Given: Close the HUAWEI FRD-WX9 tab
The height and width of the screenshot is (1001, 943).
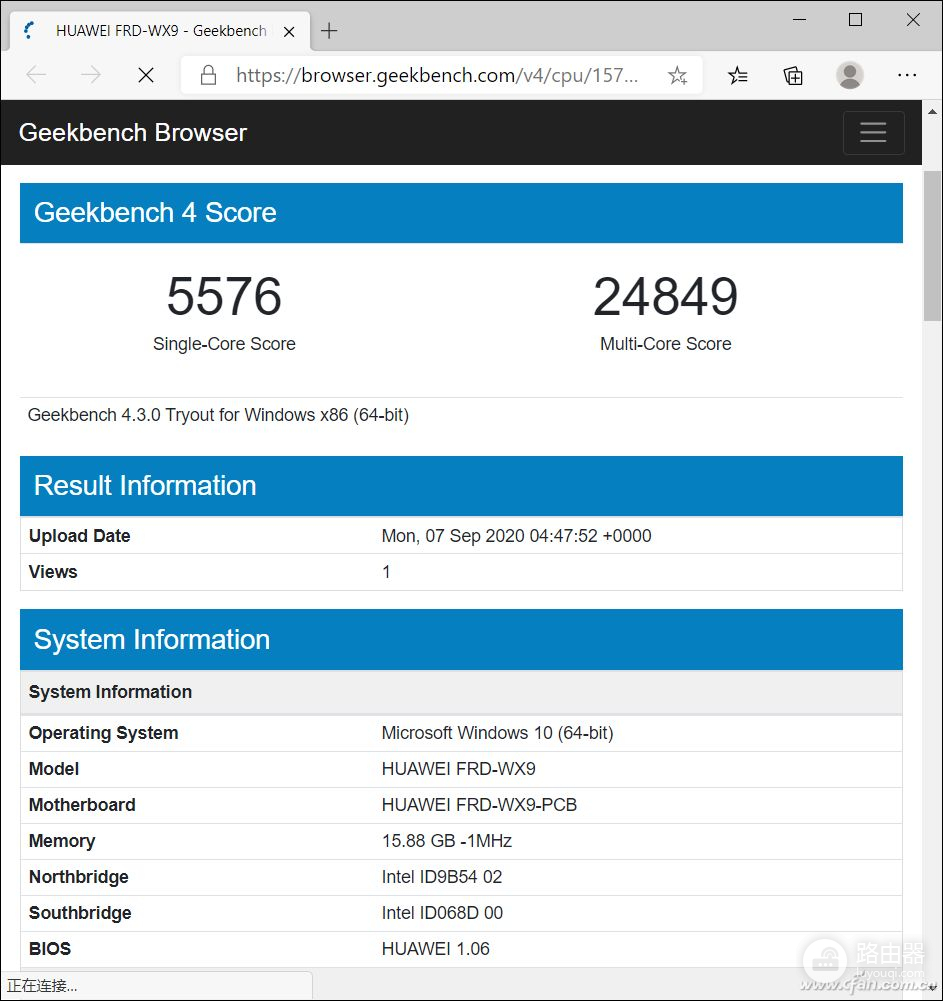Looking at the screenshot, I should [289, 31].
